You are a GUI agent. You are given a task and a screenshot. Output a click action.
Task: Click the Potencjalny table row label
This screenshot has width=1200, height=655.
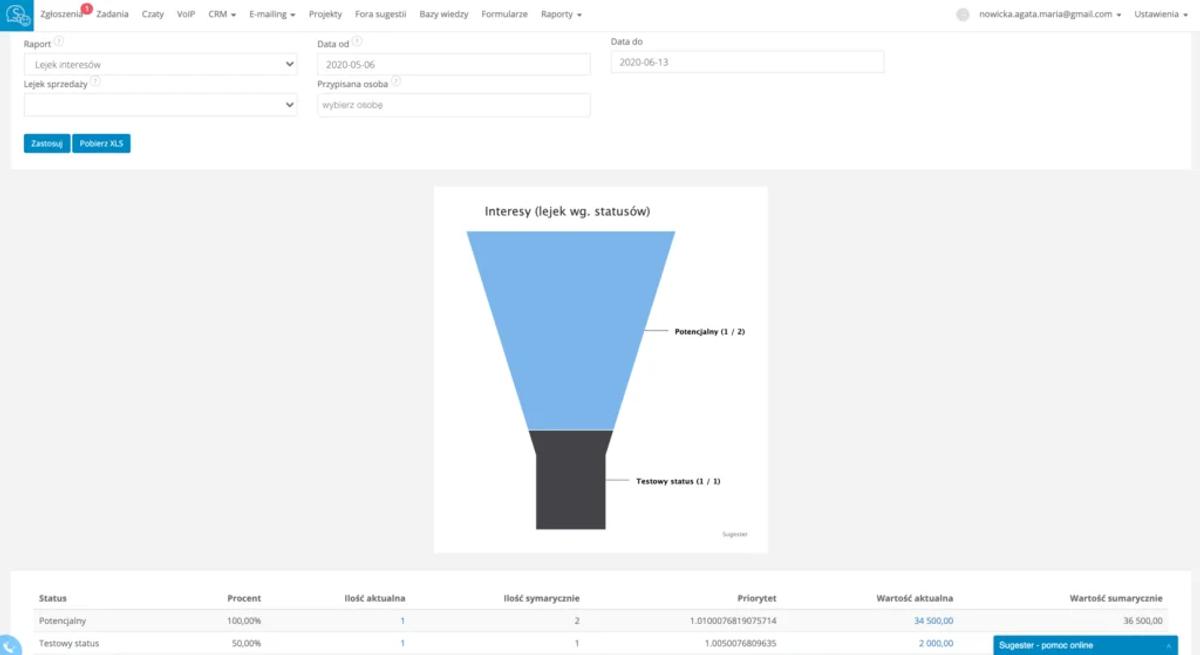(63, 621)
